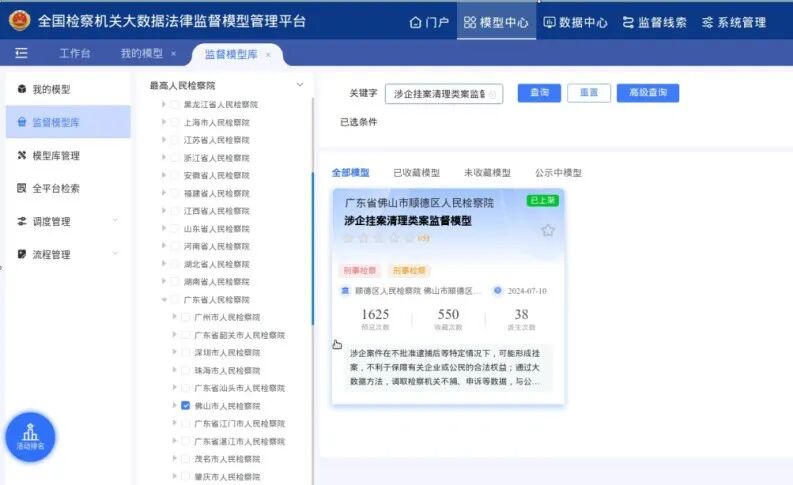
Task: Clear the keyword field with its clear icon
Action: click(492, 94)
